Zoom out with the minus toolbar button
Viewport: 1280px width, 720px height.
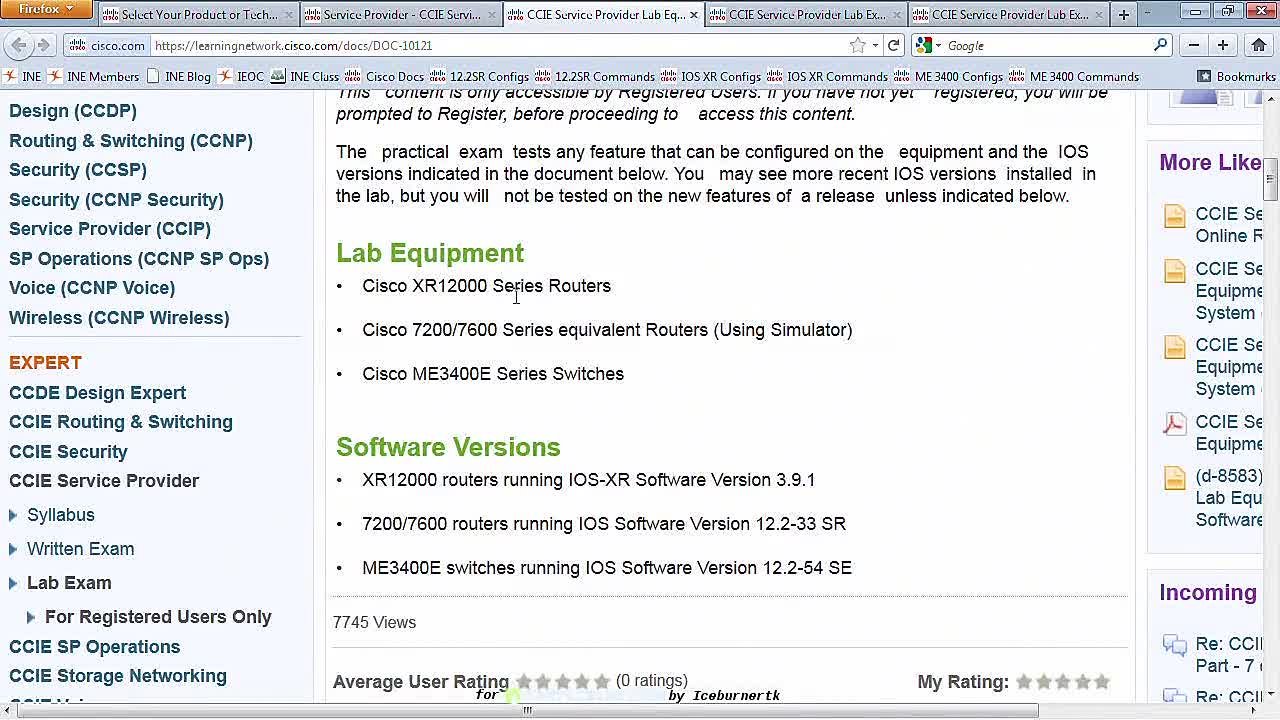pos(1193,45)
